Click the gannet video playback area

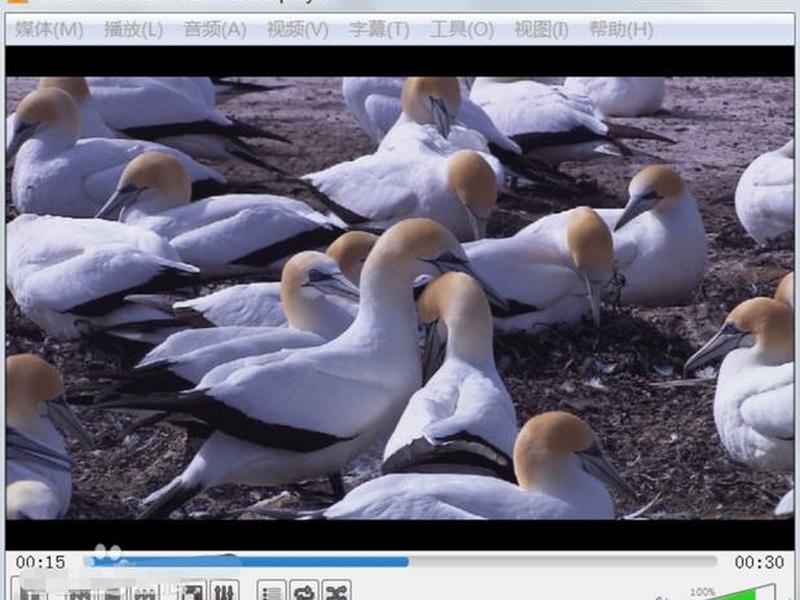pyautogui.click(x=400, y=298)
